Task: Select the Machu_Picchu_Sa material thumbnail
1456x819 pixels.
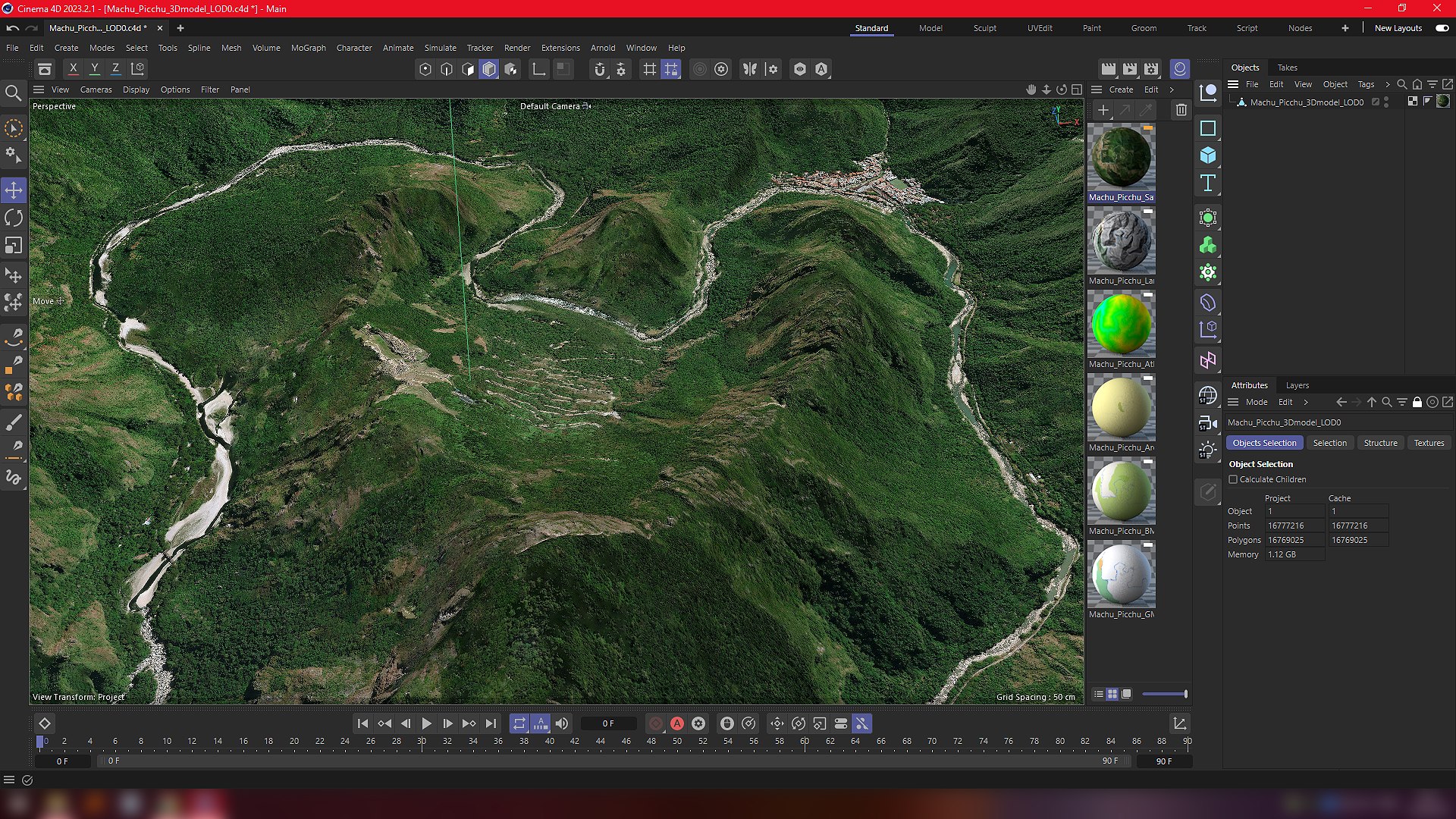Action: click(x=1121, y=158)
